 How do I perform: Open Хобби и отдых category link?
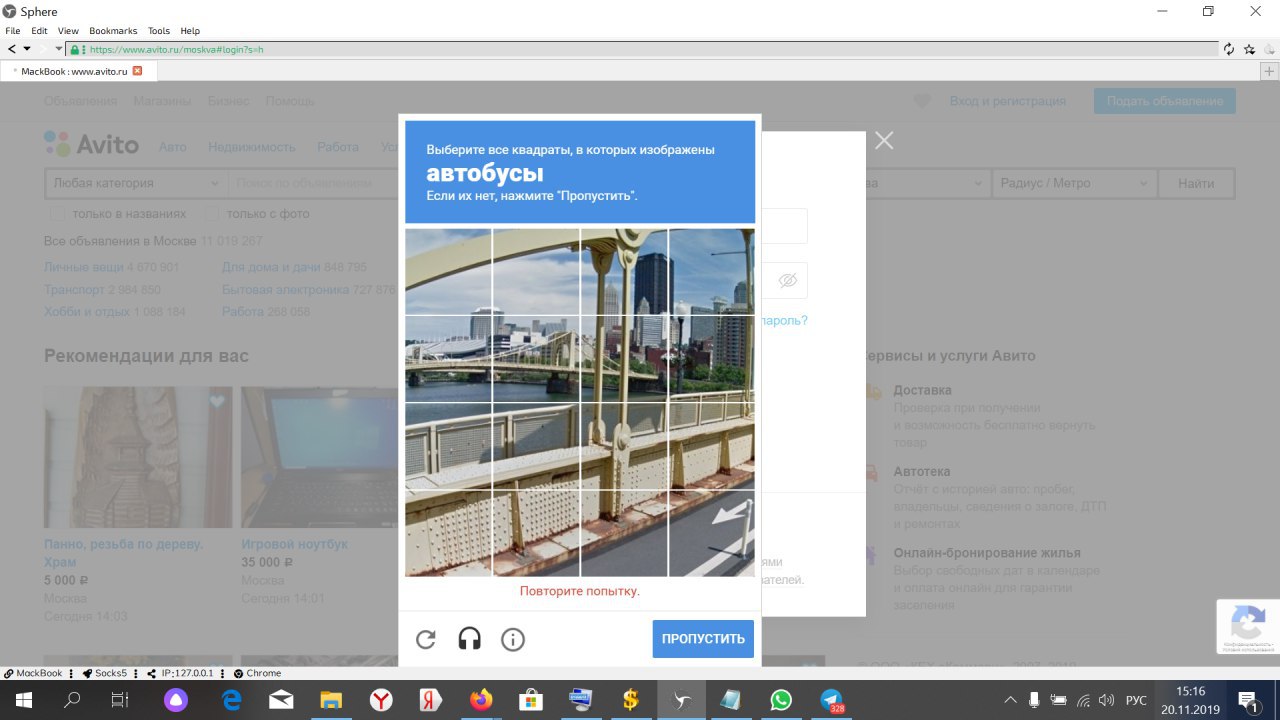tap(87, 312)
